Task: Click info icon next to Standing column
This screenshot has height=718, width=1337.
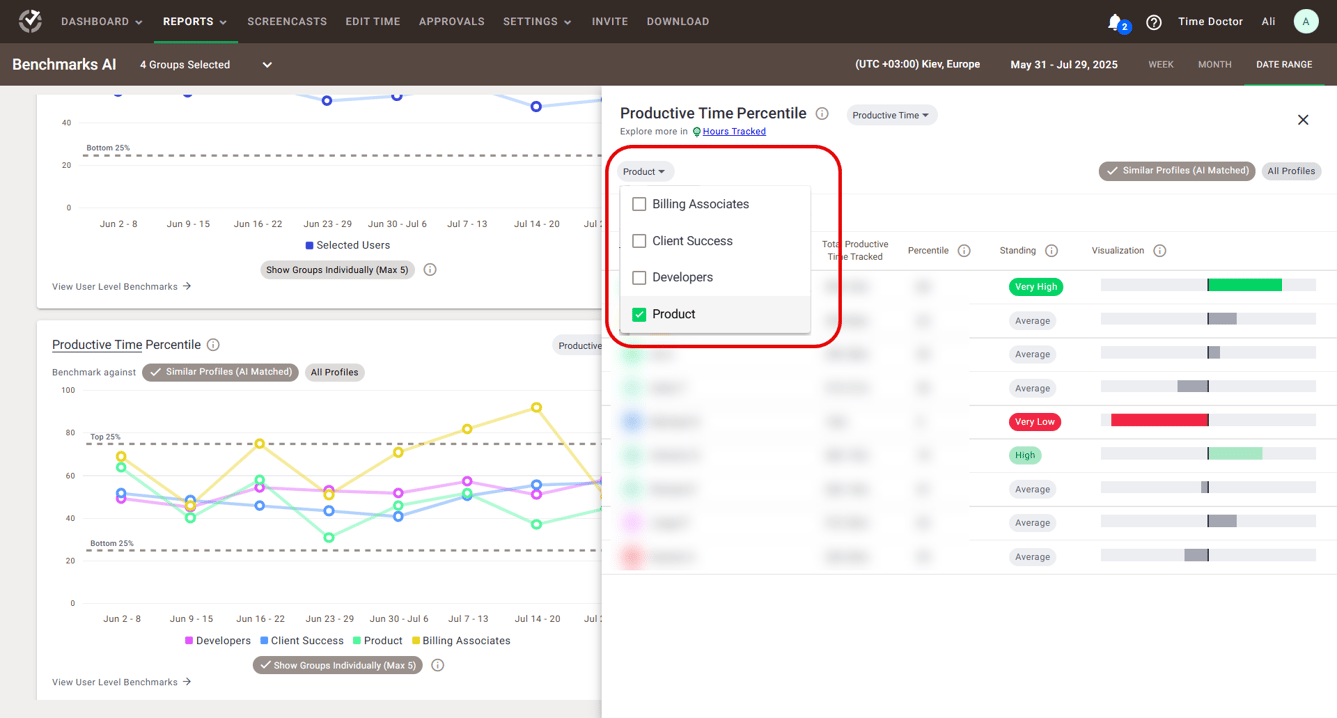Action: click(1051, 251)
